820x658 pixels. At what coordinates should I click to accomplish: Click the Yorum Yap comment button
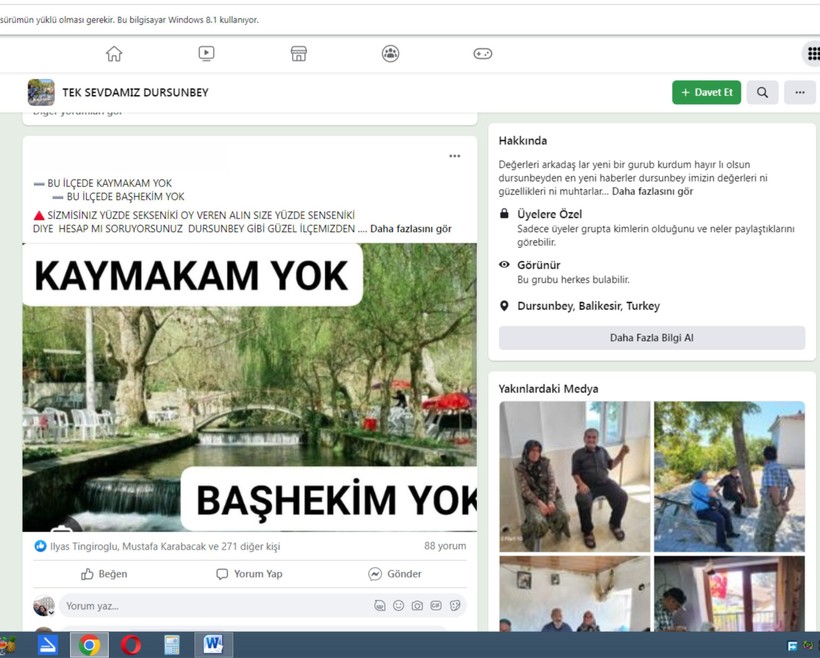[249, 574]
